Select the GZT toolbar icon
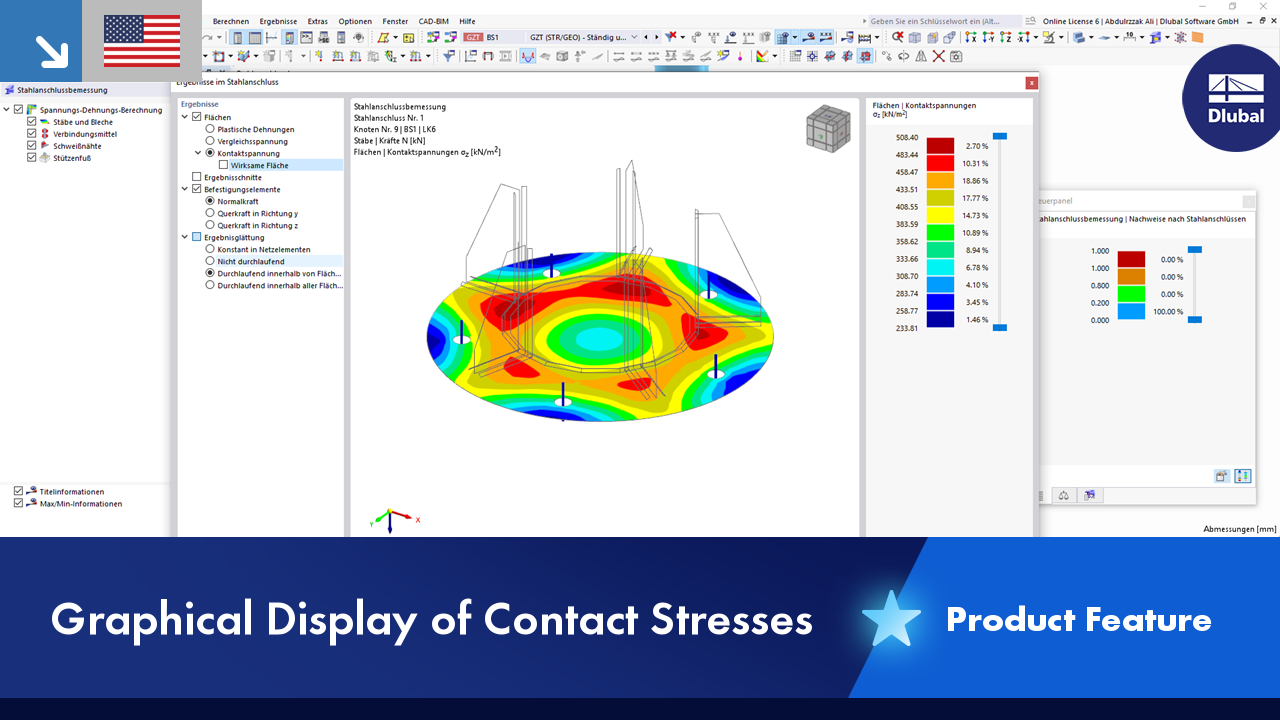Viewport: 1280px width, 720px height. point(471,37)
